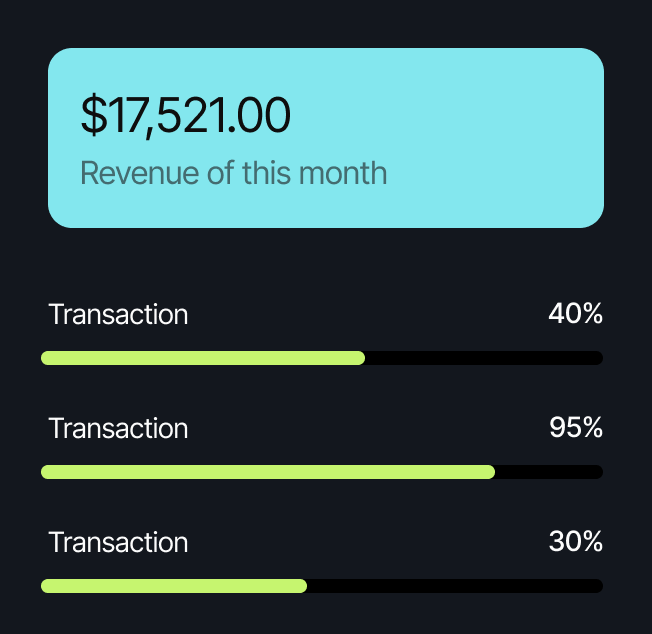
Task: Click the $17,521.00 revenue amount
Action: [x=186, y=115]
